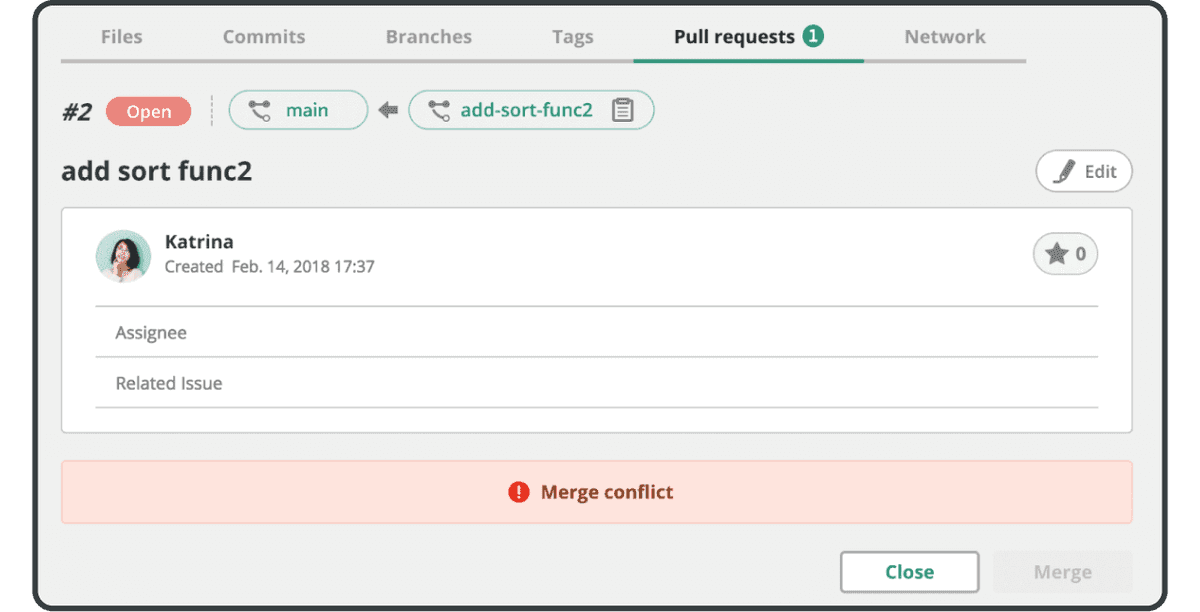Open the Files tab
The width and height of the screenshot is (1200, 612).
[x=122, y=37]
